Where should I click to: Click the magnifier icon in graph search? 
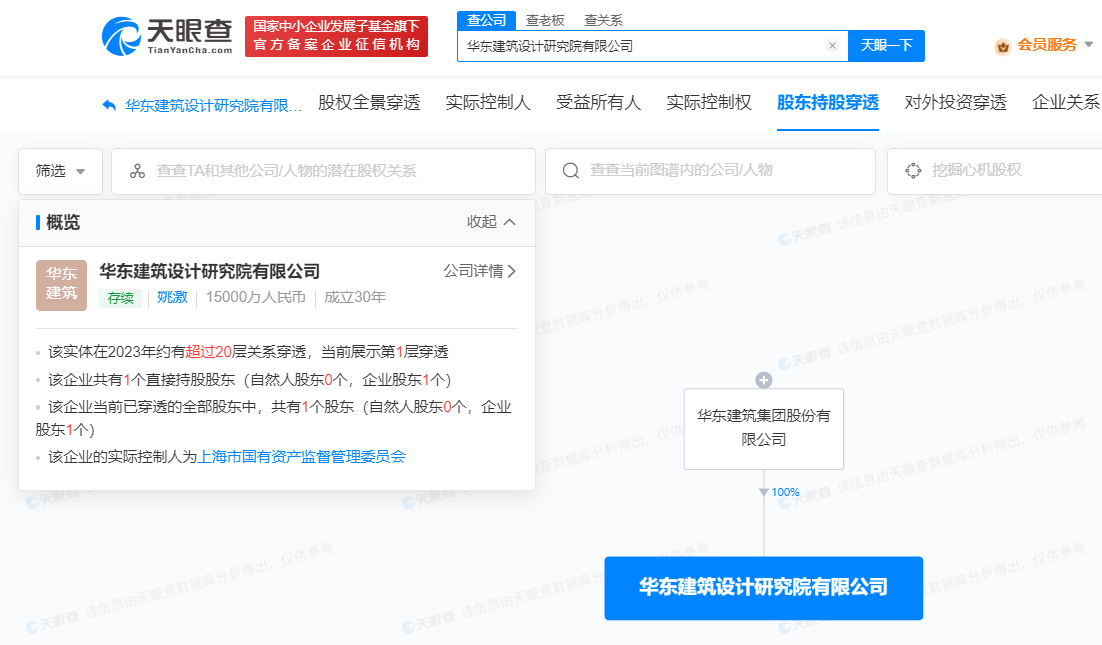pos(571,171)
